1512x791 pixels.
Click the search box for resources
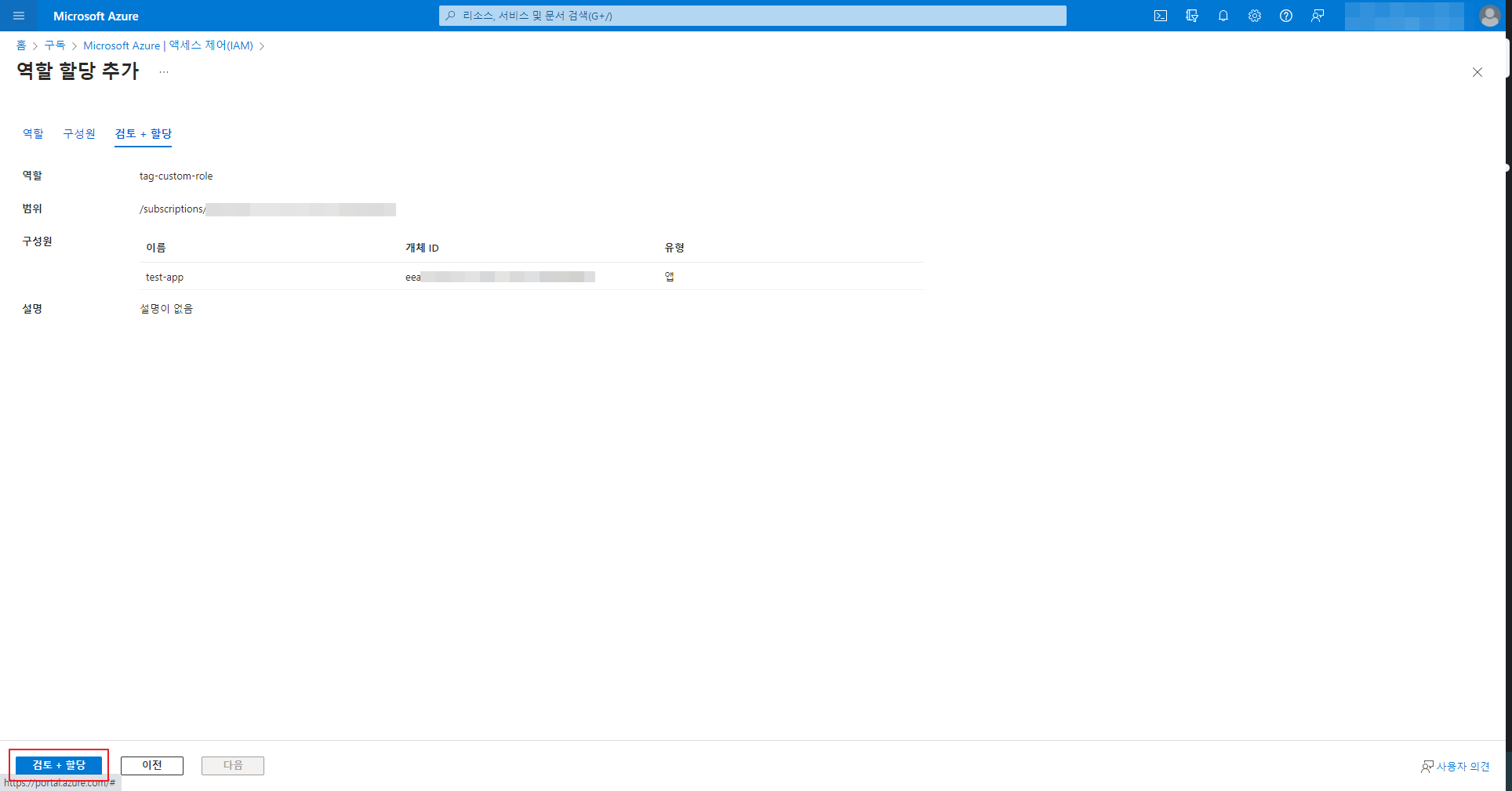click(753, 16)
